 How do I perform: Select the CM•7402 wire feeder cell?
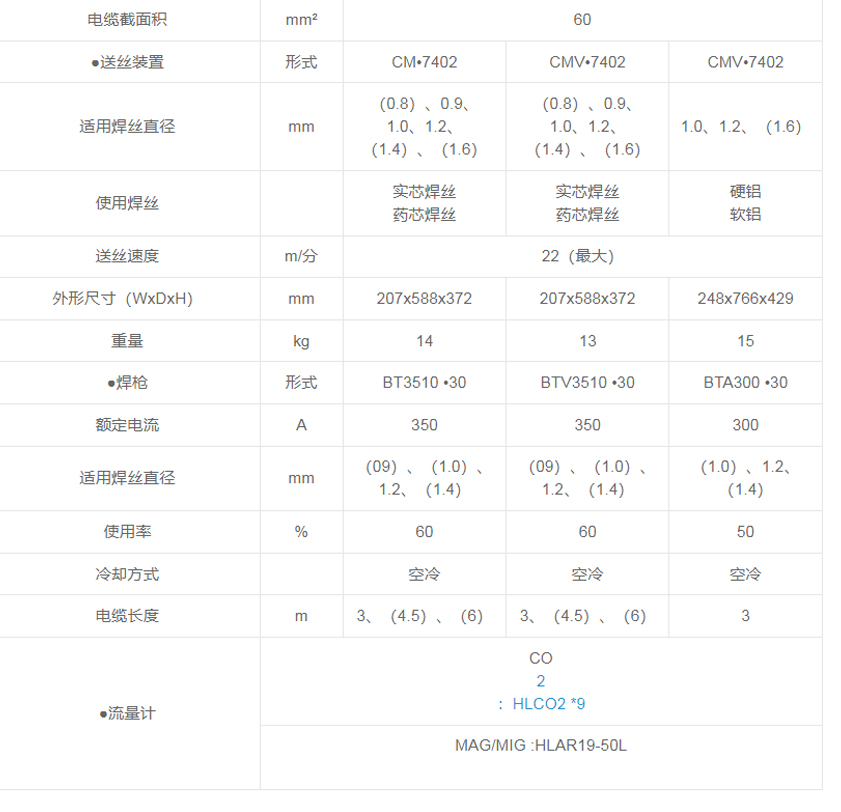click(x=424, y=61)
